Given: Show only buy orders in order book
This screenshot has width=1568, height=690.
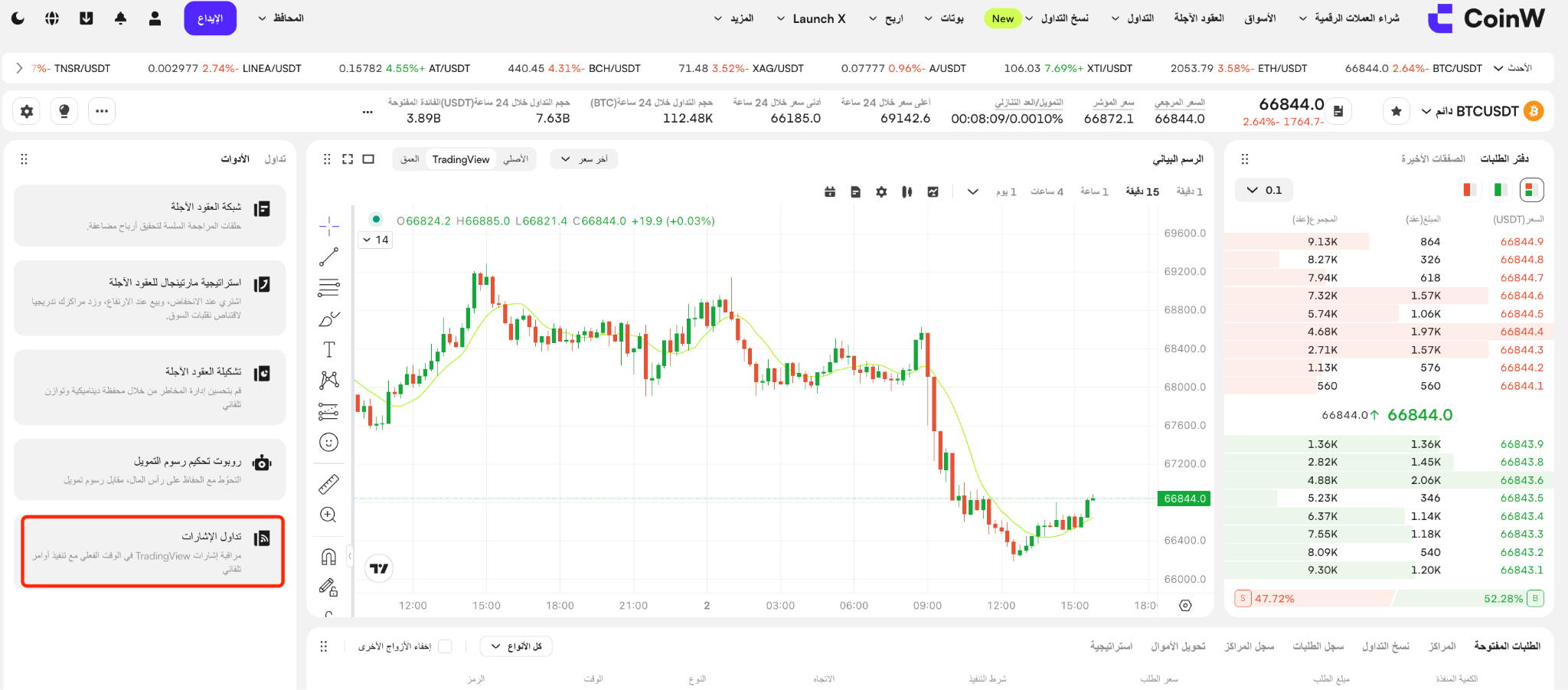Looking at the screenshot, I should tap(1501, 189).
